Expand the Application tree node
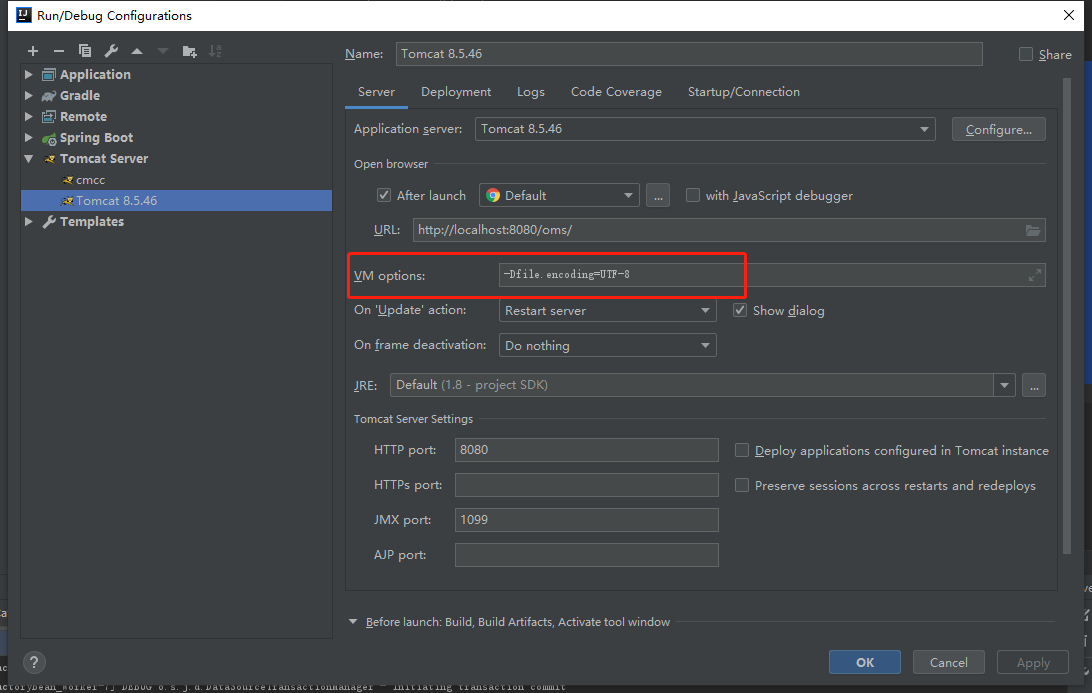1092x693 pixels. (x=29, y=74)
